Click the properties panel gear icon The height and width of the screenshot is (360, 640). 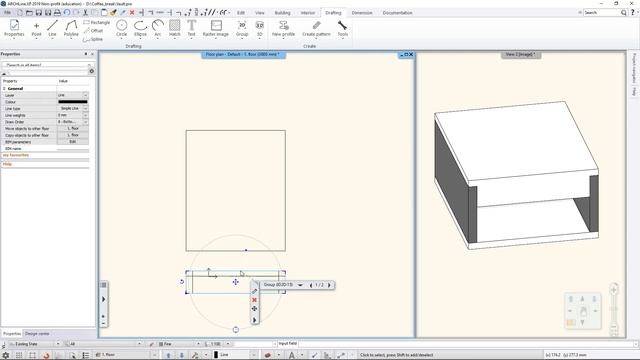(x=91, y=71)
